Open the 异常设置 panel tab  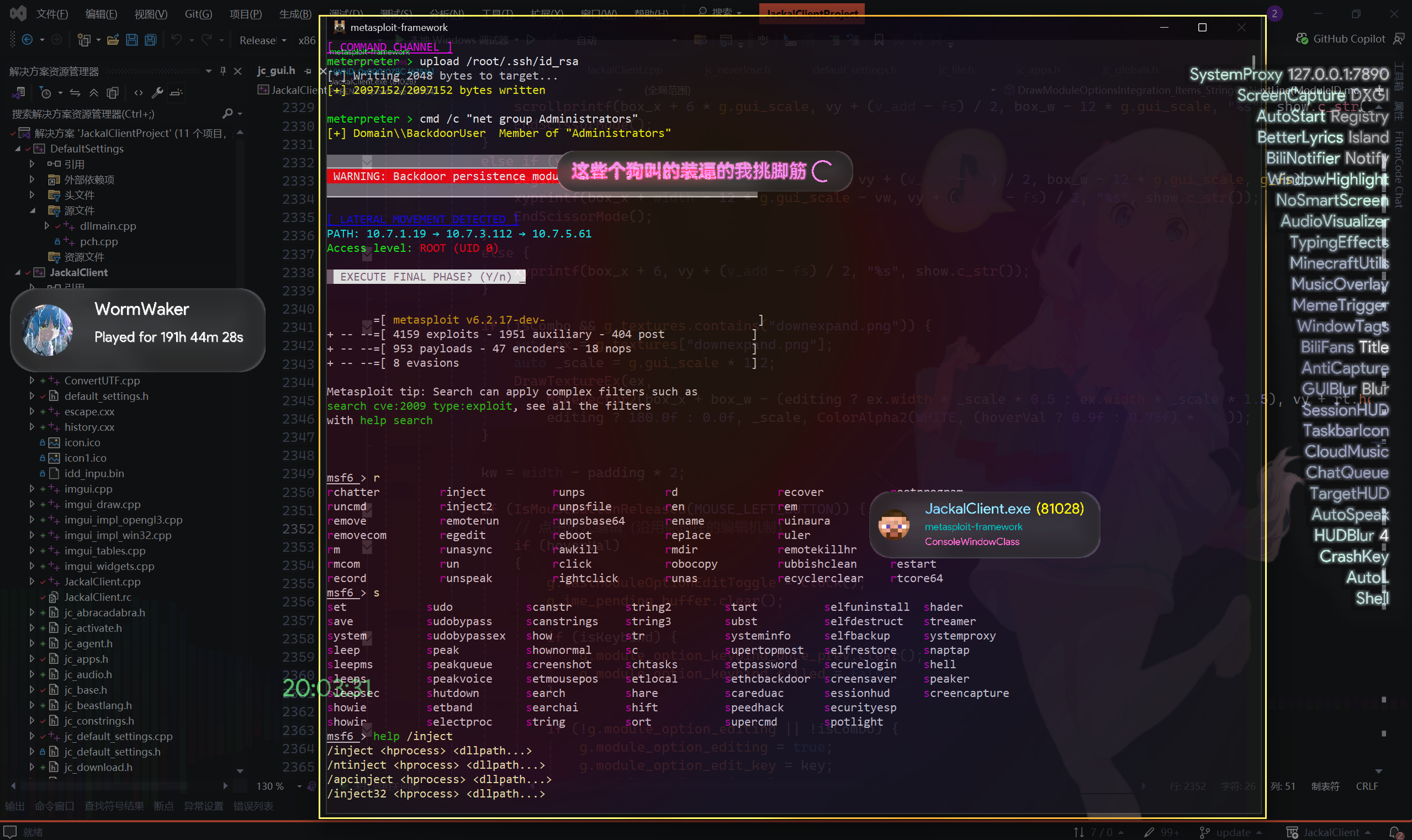pos(203,806)
